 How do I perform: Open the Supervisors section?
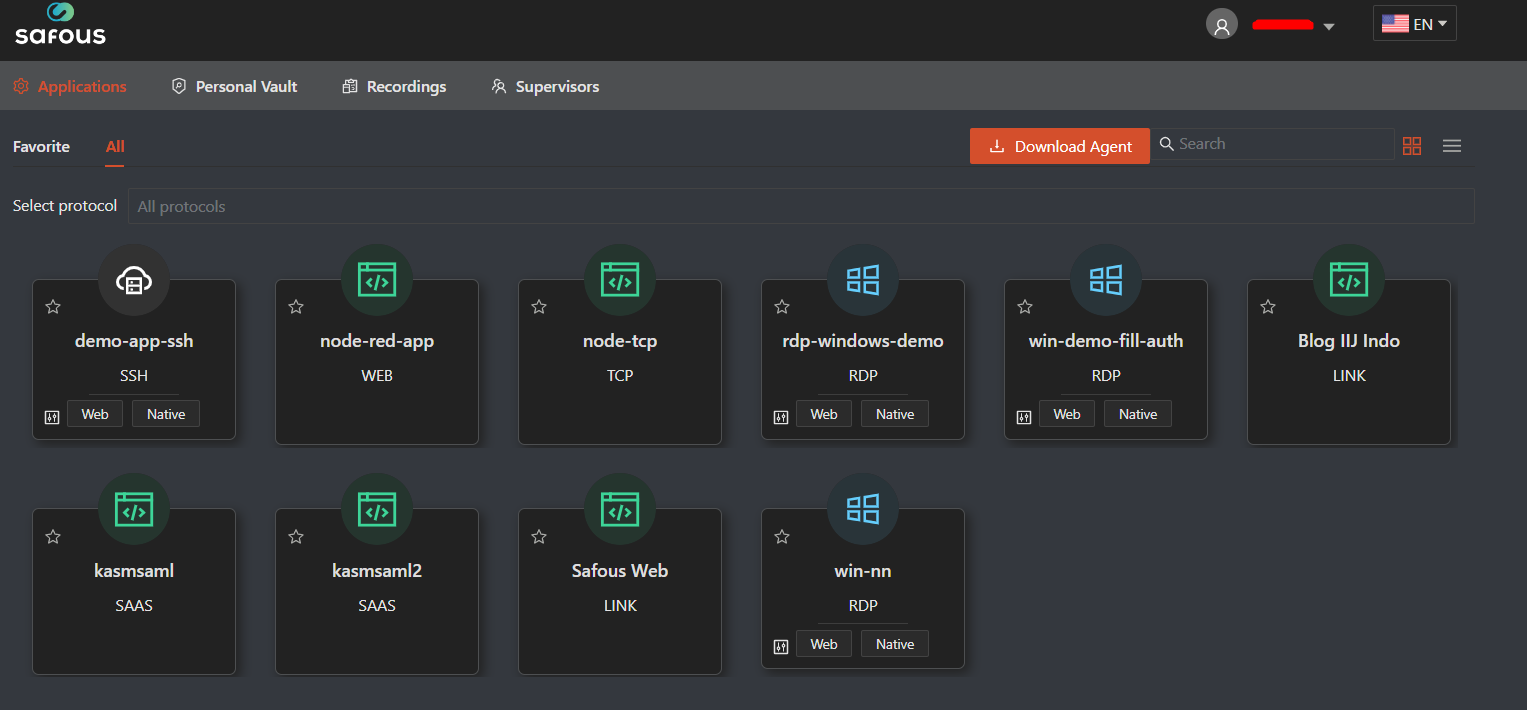[545, 87]
